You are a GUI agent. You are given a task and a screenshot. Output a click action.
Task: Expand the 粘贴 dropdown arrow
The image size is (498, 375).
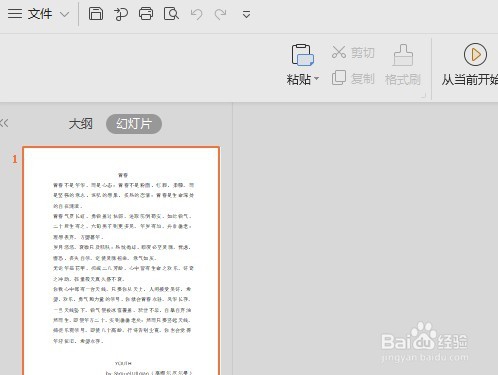pyautogui.click(x=317, y=79)
